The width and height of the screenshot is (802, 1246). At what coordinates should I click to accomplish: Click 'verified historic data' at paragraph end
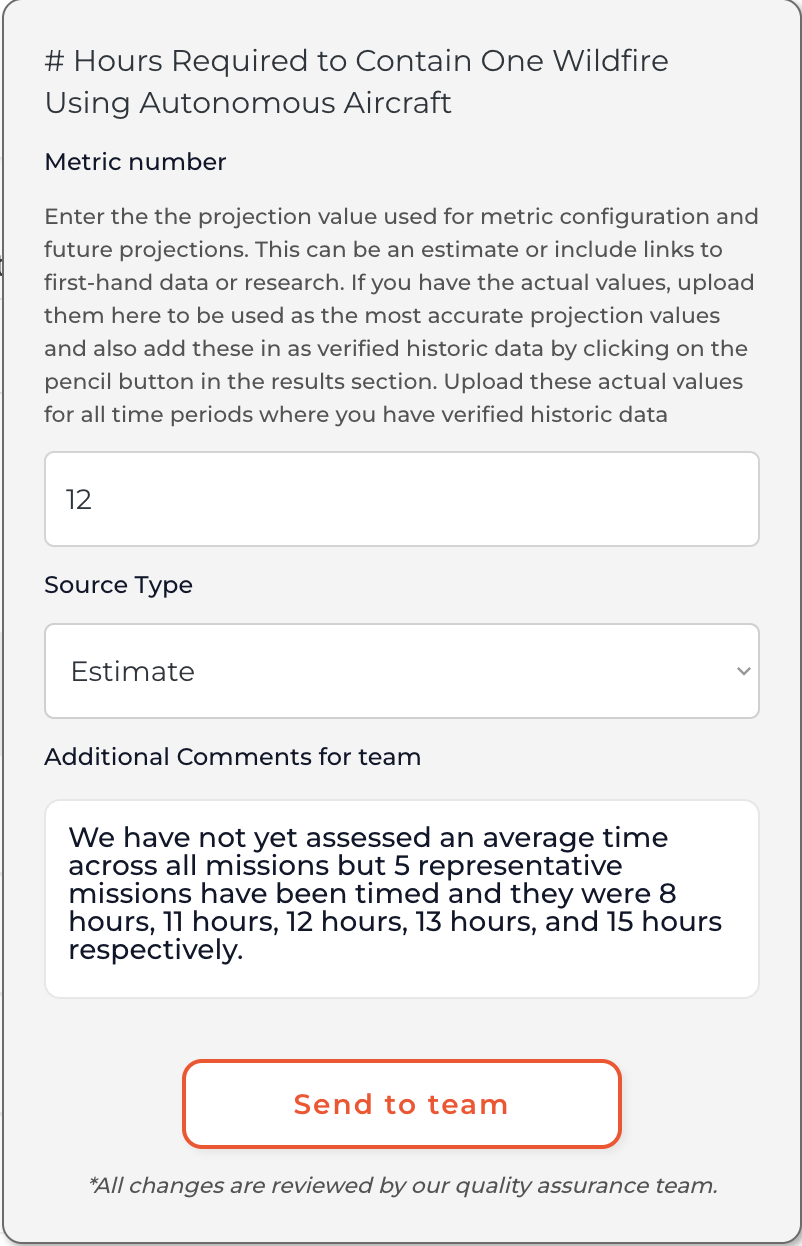564,414
